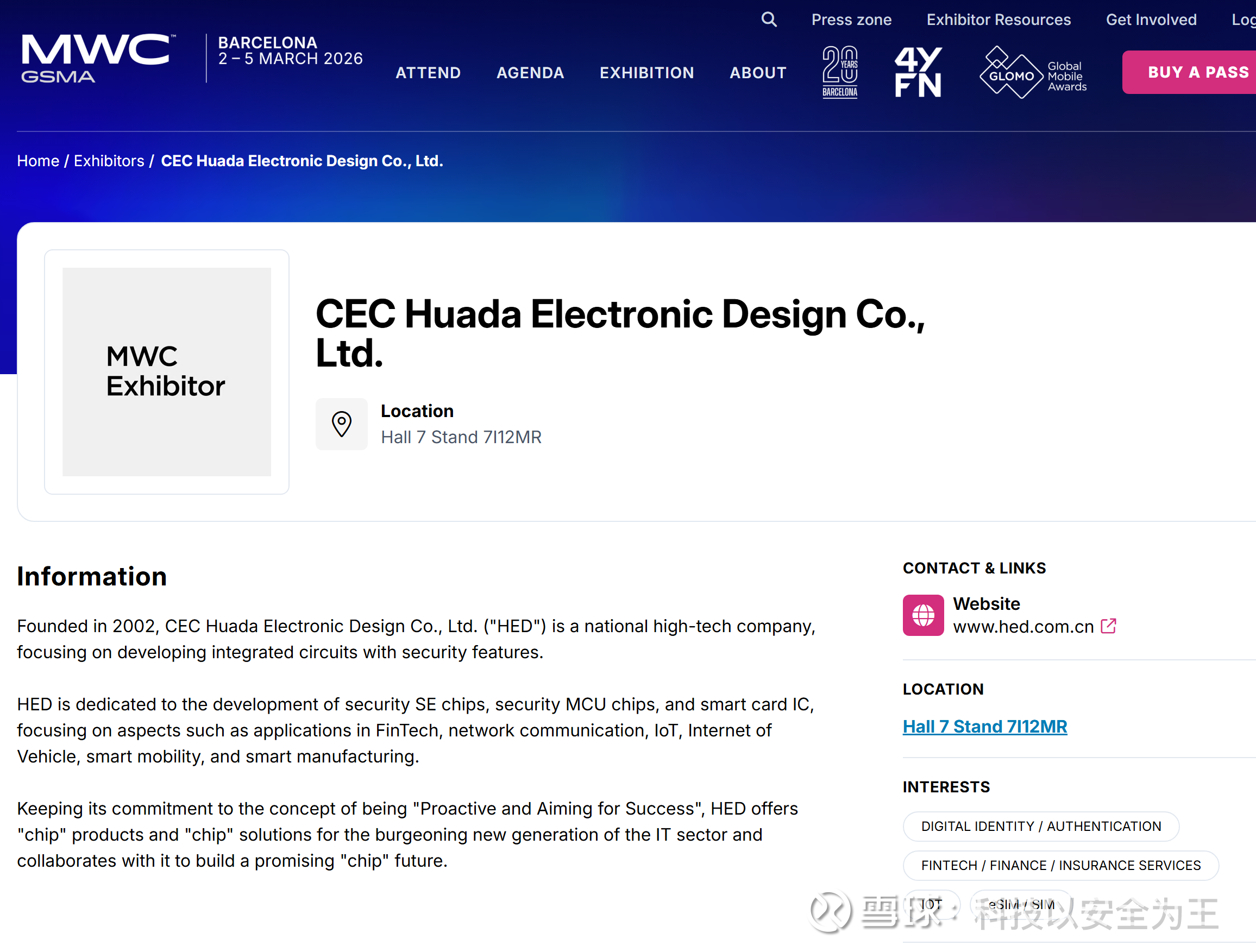1256x952 pixels.
Task: Open the Agenda menu
Action: [x=530, y=73]
